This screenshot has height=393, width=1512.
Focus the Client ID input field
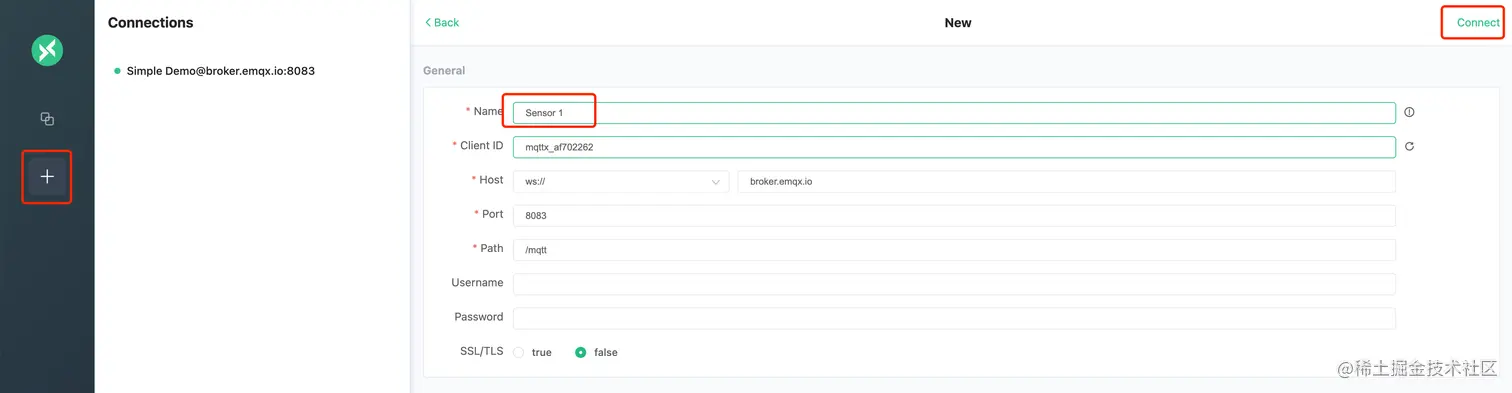954,147
